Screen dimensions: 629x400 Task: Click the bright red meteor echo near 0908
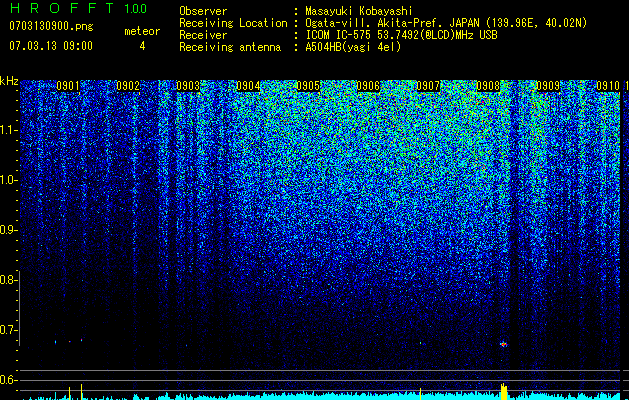(x=503, y=344)
